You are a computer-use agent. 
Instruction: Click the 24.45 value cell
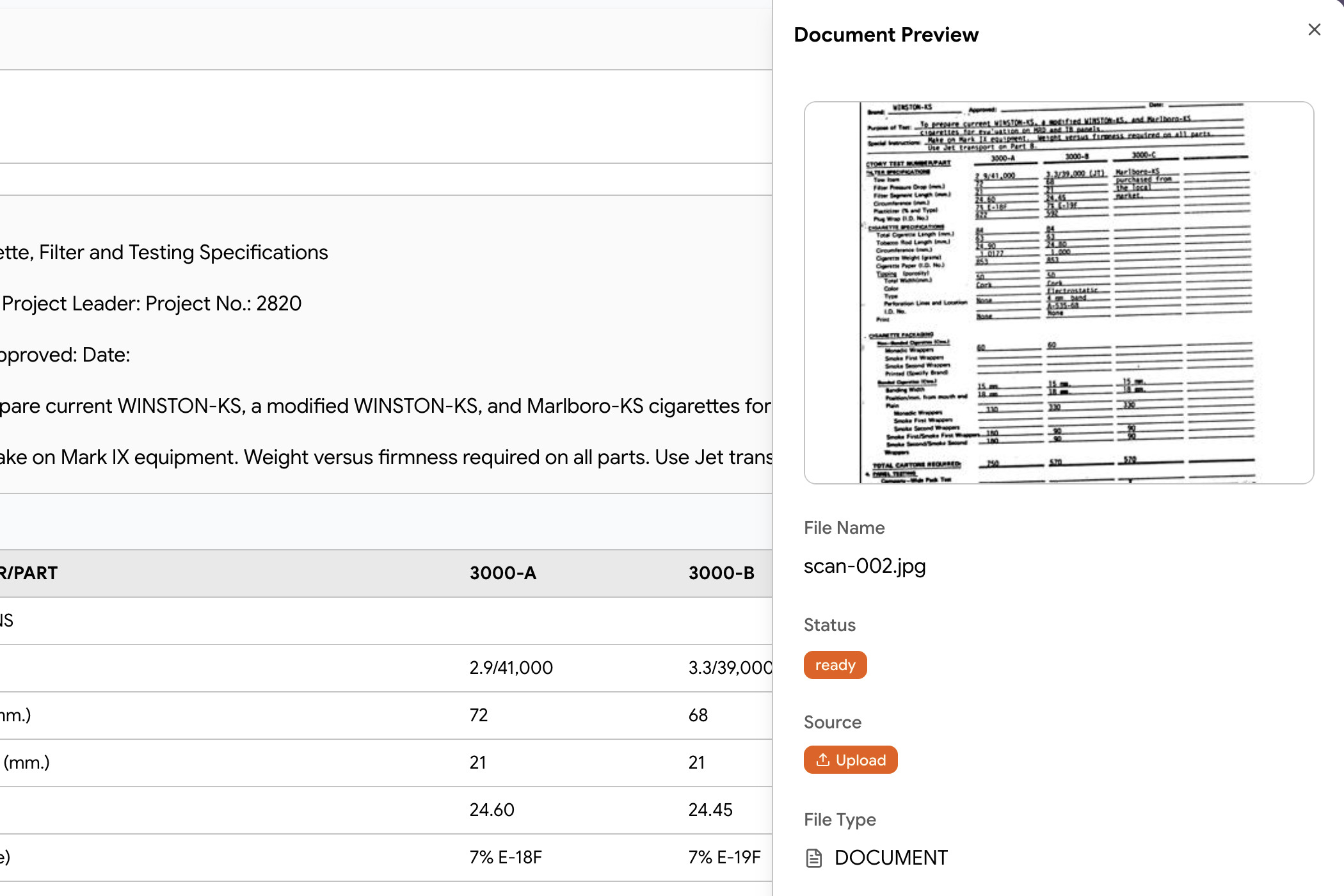(x=710, y=810)
